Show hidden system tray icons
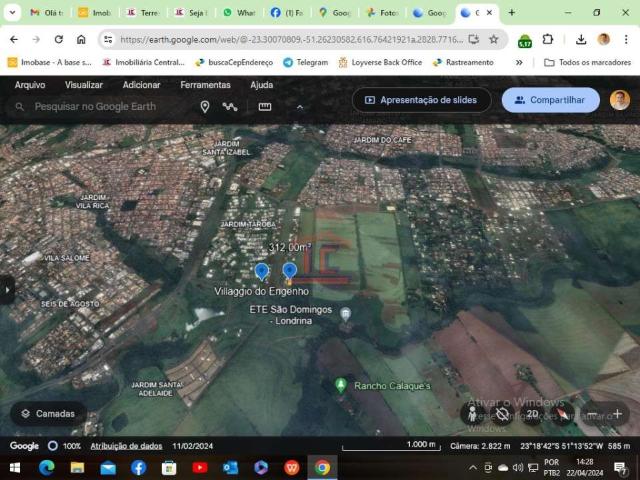Viewport: 640px width, 480px height. coord(473,468)
